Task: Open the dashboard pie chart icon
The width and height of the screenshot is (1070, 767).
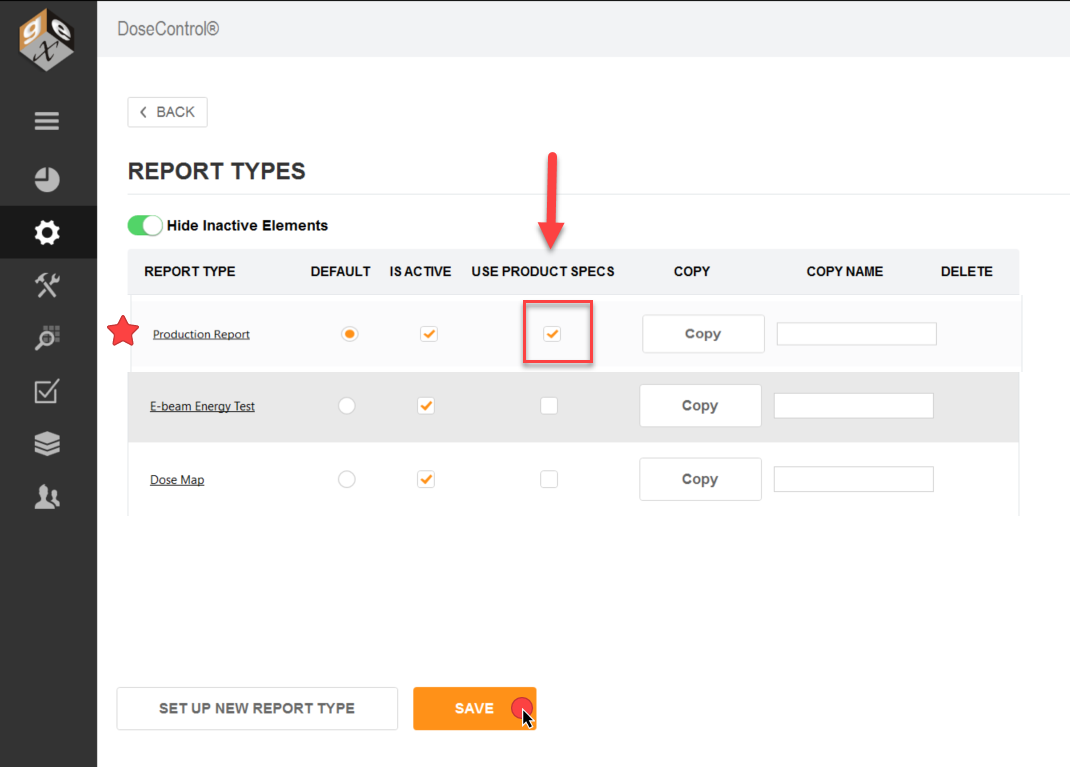Action: [x=46, y=179]
